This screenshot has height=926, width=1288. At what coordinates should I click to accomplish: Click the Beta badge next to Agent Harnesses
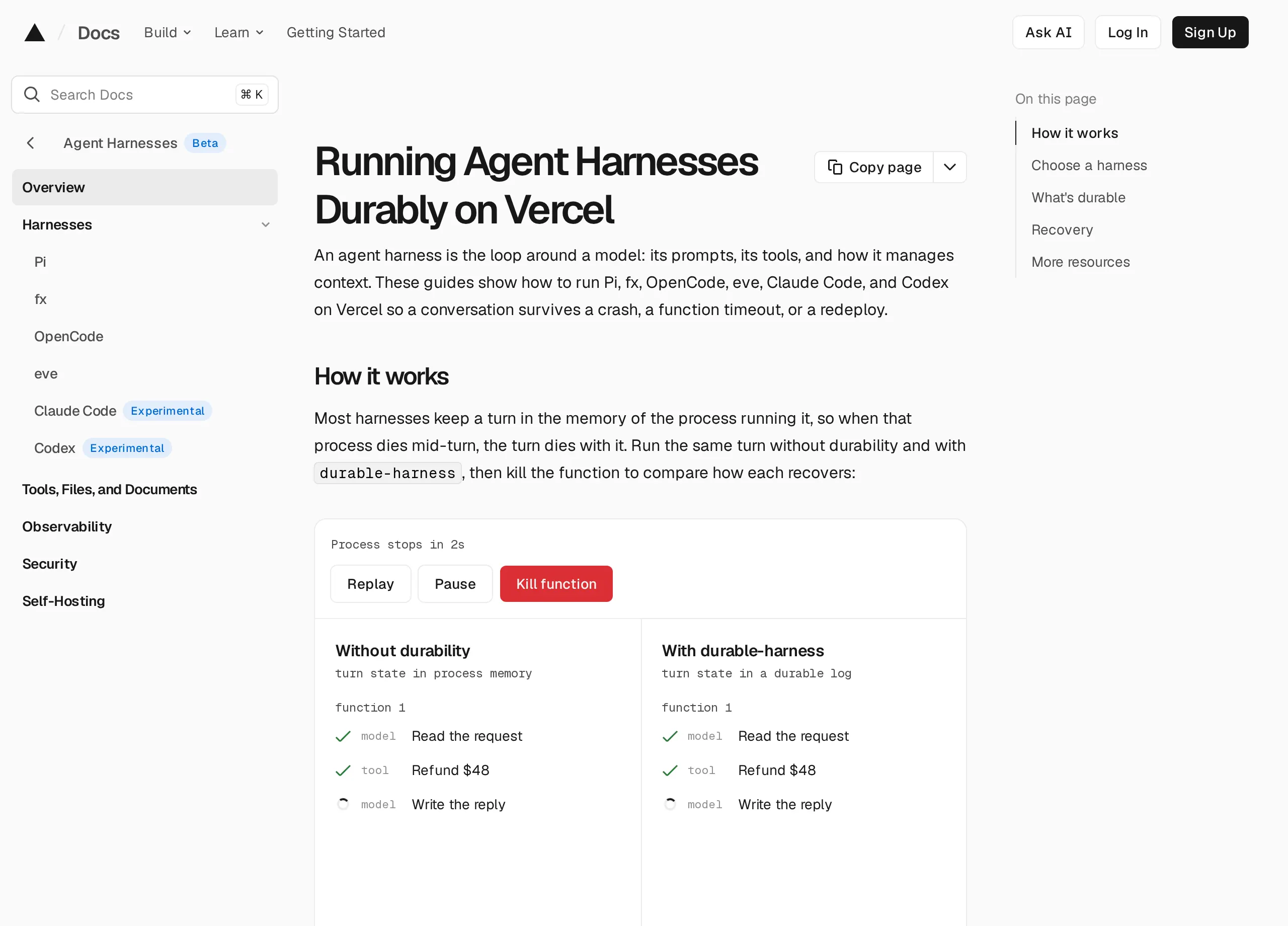click(205, 143)
